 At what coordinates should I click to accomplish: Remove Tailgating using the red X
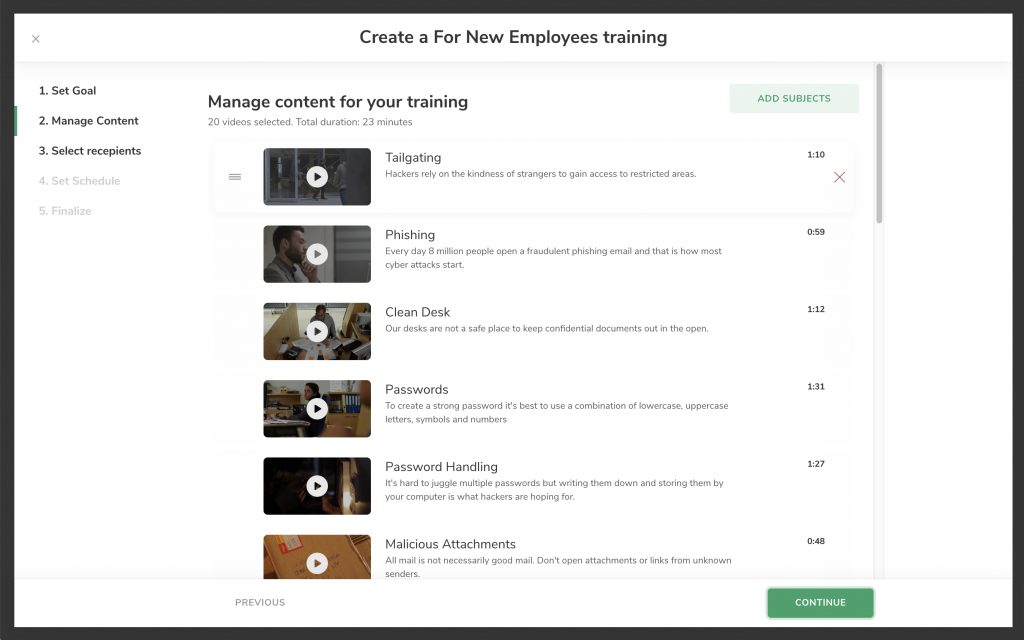(x=839, y=176)
